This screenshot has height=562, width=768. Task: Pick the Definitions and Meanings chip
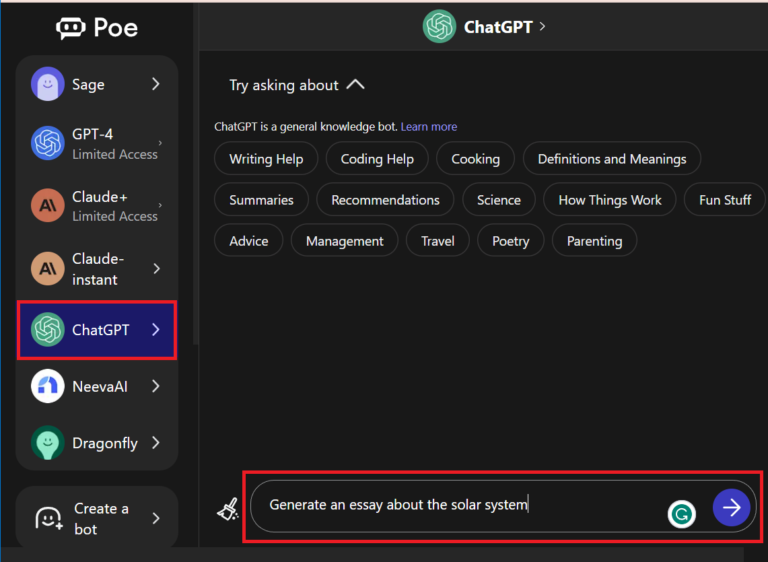(x=612, y=159)
